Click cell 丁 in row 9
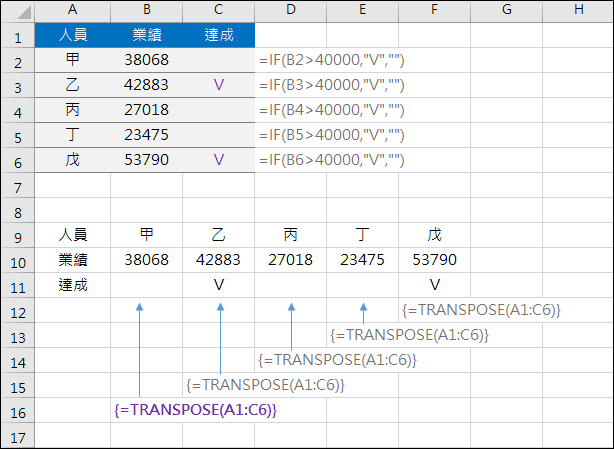Viewport: 614px width, 449px height. point(363,235)
